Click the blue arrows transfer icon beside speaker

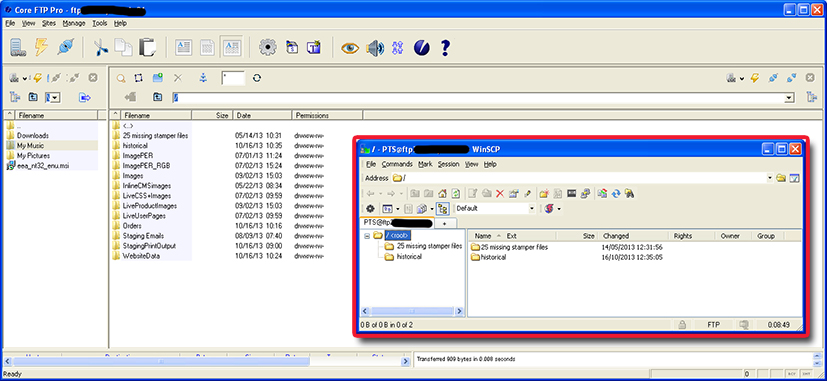click(x=398, y=48)
